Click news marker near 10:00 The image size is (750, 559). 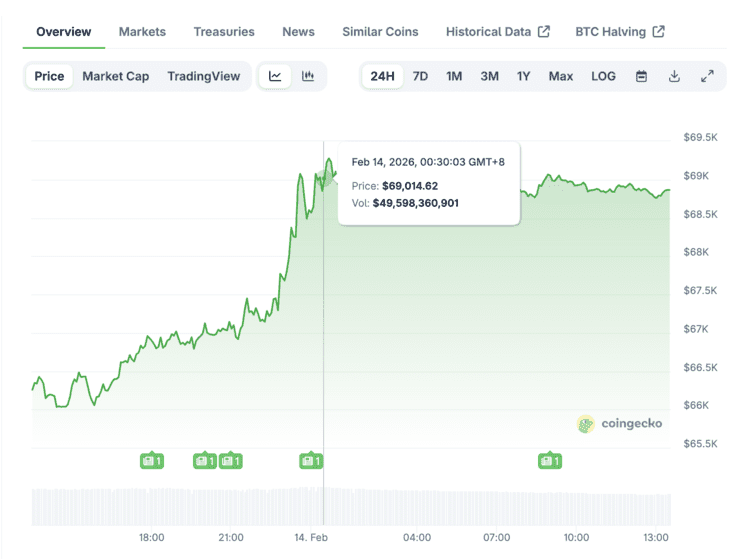click(550, 460)
